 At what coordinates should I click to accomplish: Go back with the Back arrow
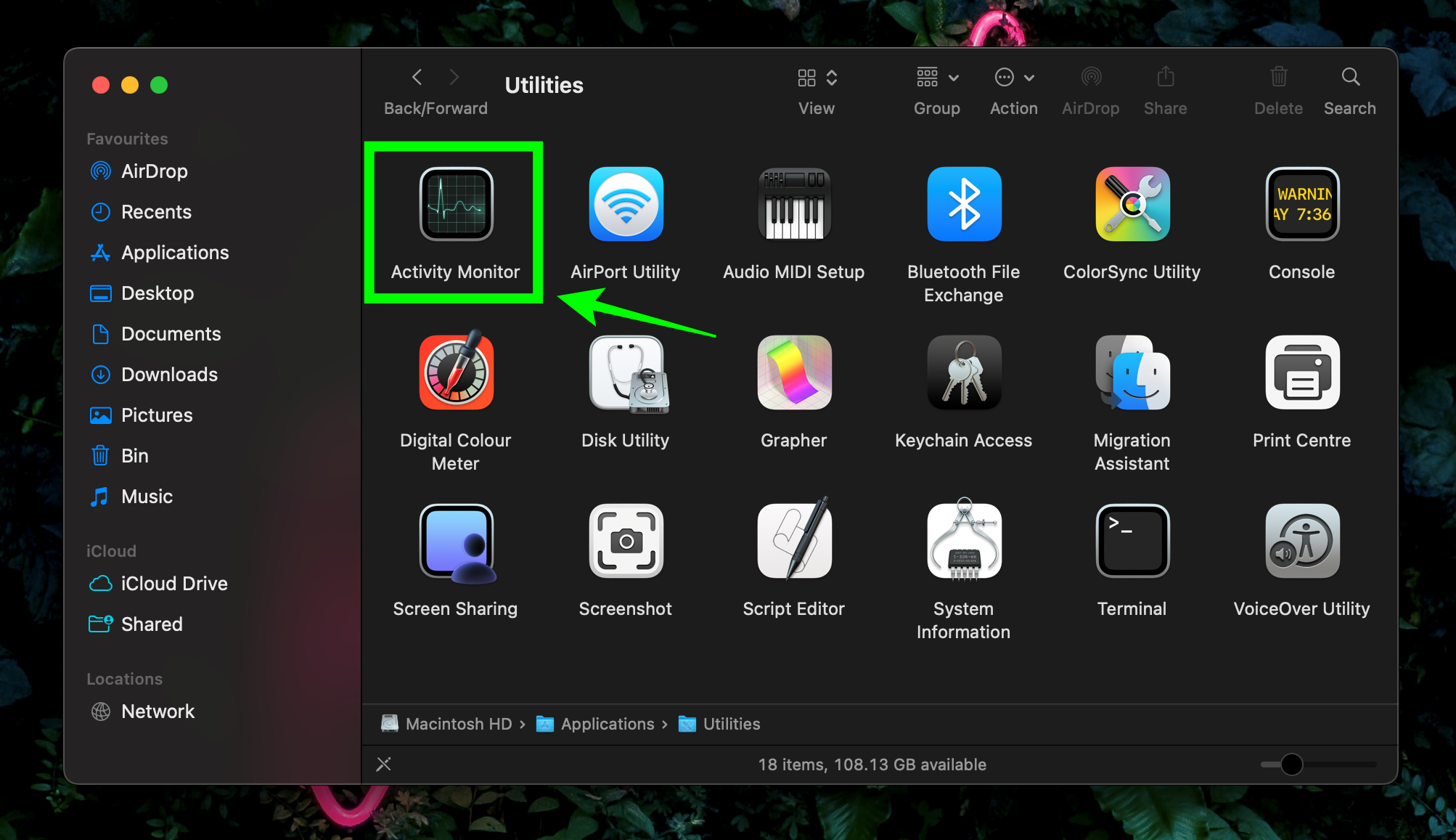coord(417,77)
